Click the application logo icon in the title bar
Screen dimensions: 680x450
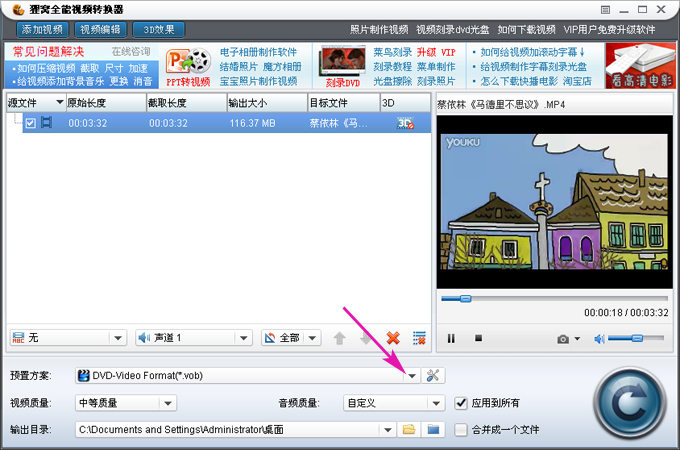[x=18, y=9]
